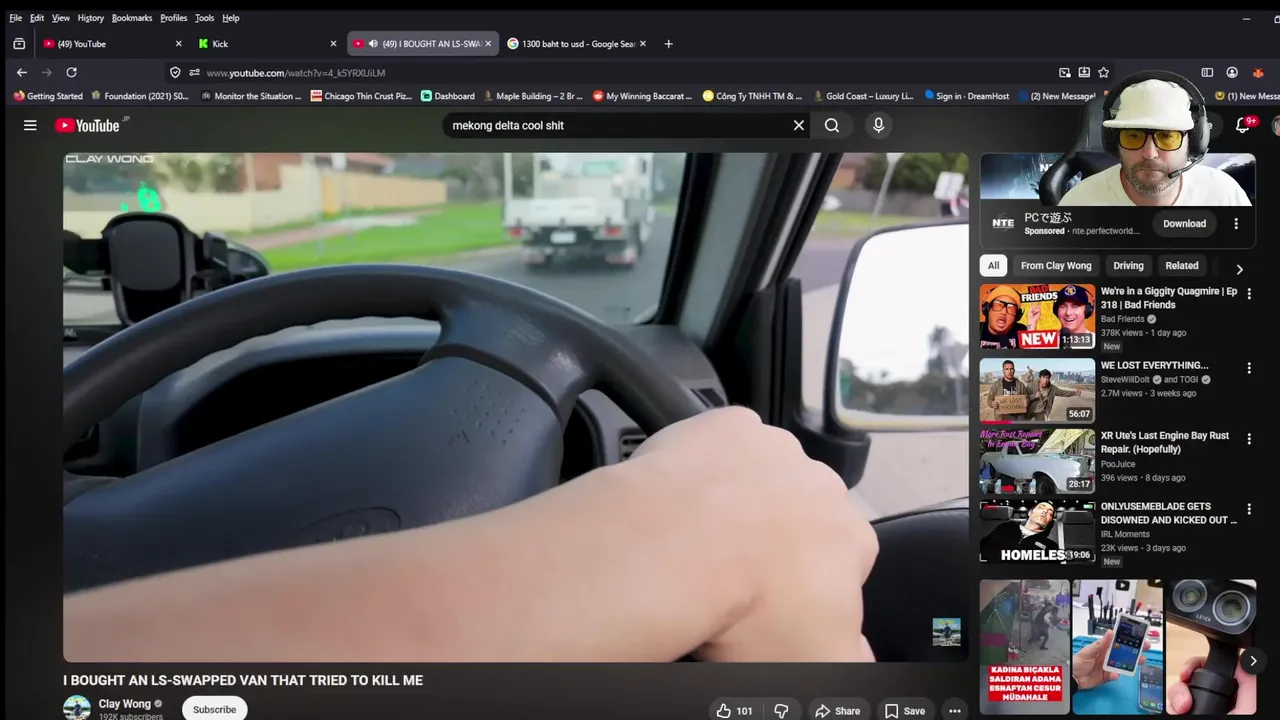Play the ONLYUSEMEBLADE video thumbnail
The image size is (1280, 720).
1037,532
